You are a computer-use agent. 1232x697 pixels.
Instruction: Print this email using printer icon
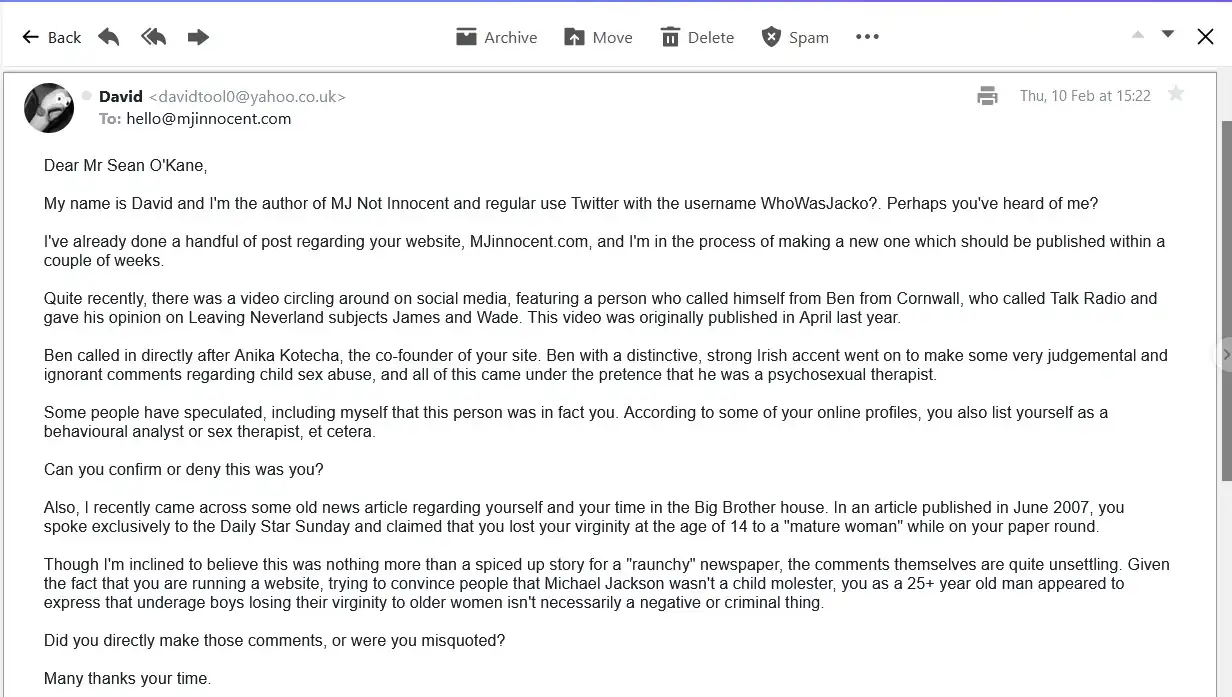pyautogui.click(x=987, y=96)
